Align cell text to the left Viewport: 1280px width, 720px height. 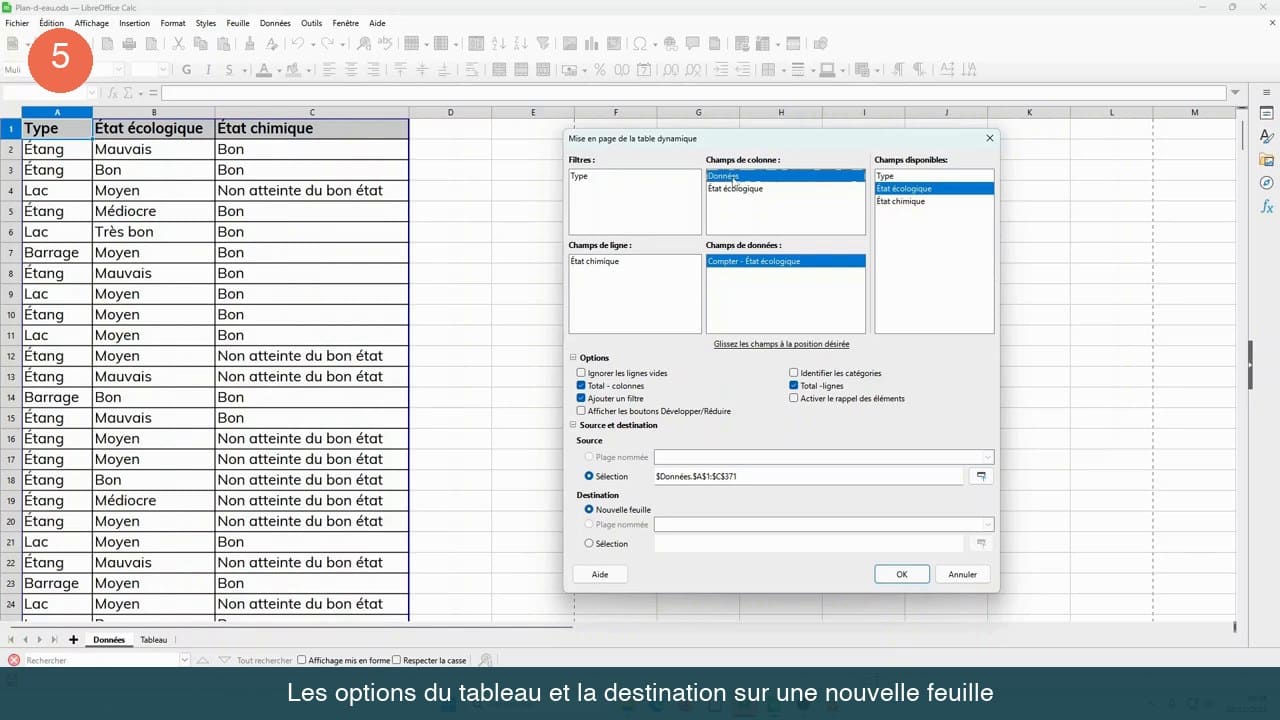coord(329,70)
